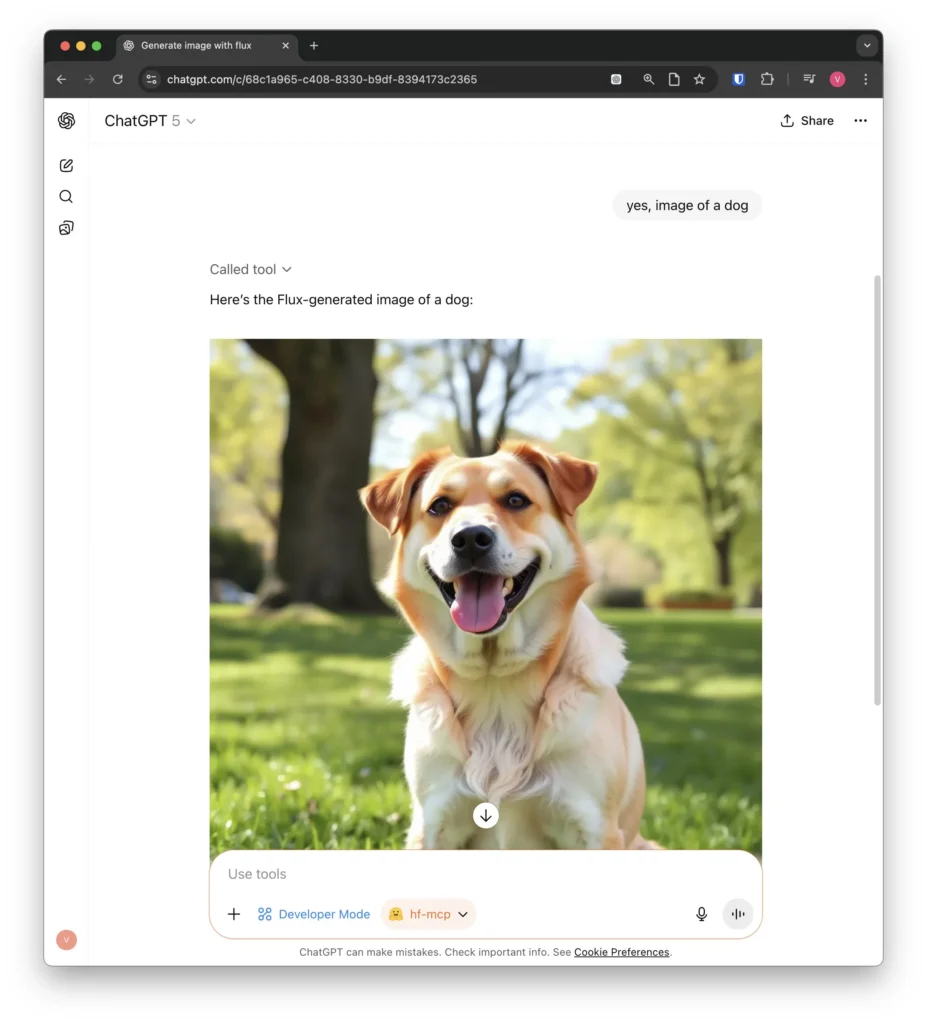Launch voice mode with the waveform button
Image resolution: width=927 pixels, height=1024 pixels.
[738, 914]
